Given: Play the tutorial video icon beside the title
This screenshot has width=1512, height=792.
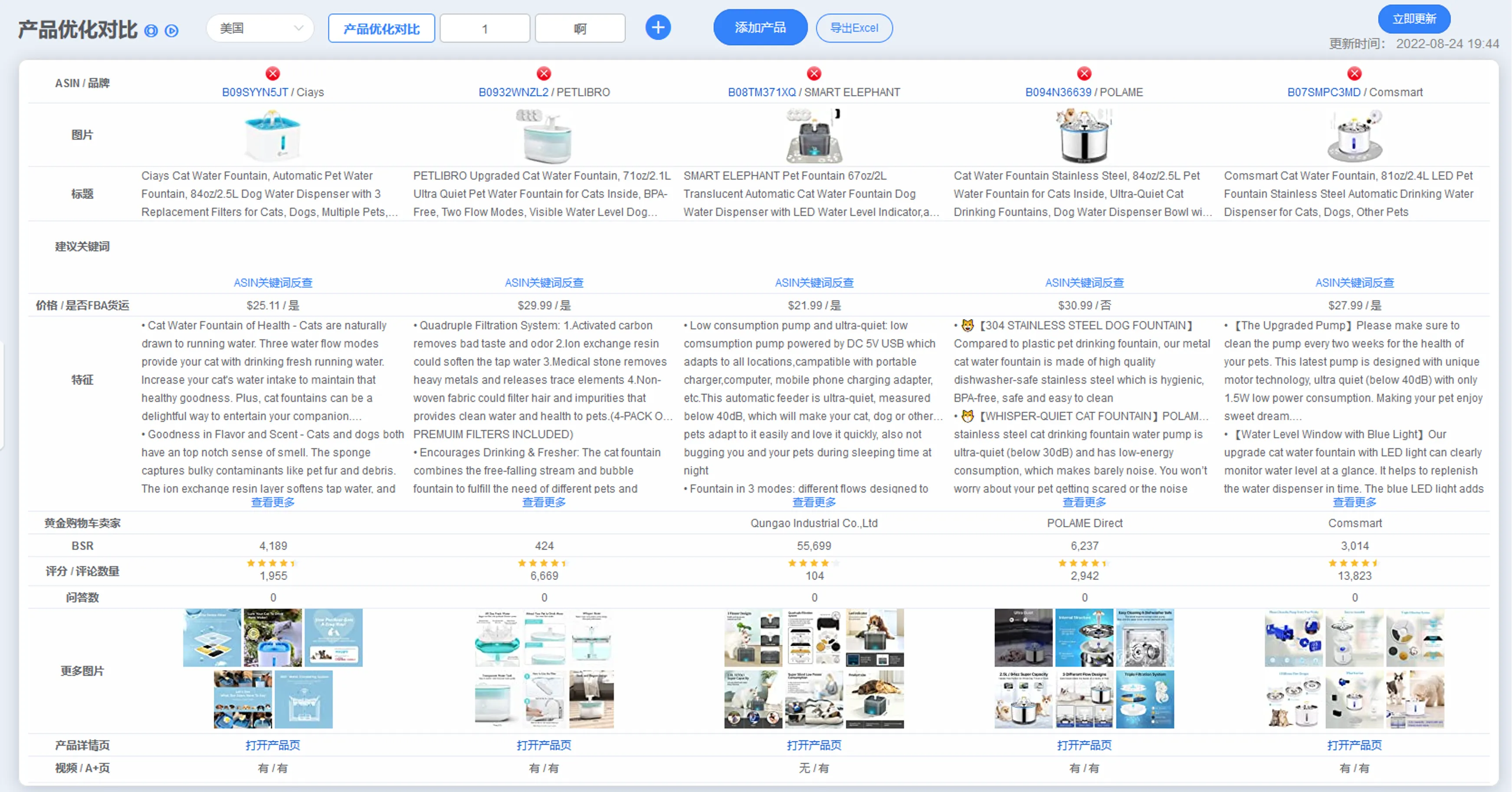Looking at the screenshot, I should coord(171,30).
